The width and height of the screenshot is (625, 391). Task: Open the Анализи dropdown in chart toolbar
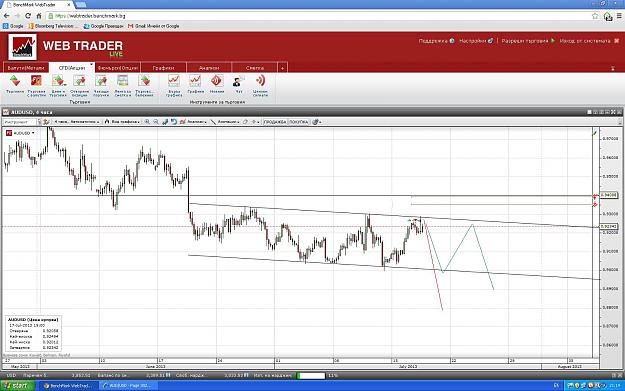click(x=194, y=122)
